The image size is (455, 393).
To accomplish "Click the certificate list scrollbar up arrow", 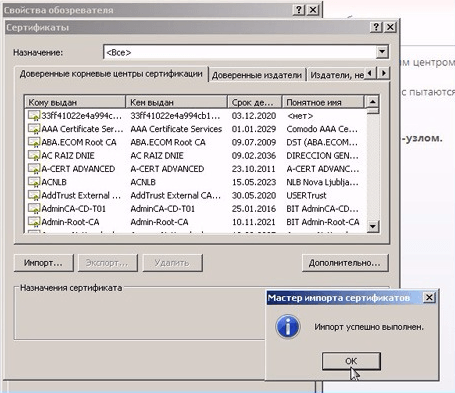I will (373, 101).
